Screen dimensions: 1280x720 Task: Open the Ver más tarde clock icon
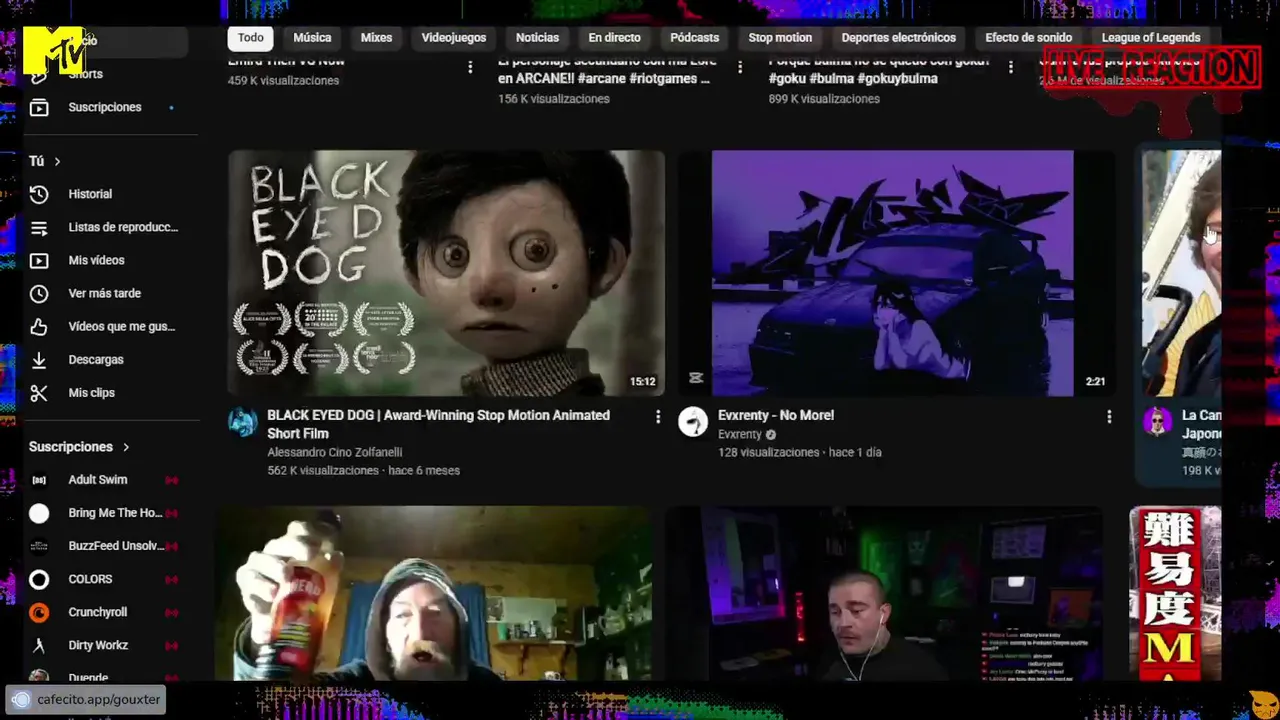click(x=39, y=293)
